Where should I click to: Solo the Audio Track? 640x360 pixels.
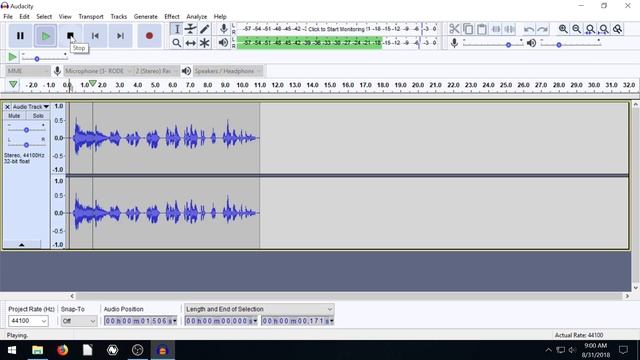[x=38, y=116]
